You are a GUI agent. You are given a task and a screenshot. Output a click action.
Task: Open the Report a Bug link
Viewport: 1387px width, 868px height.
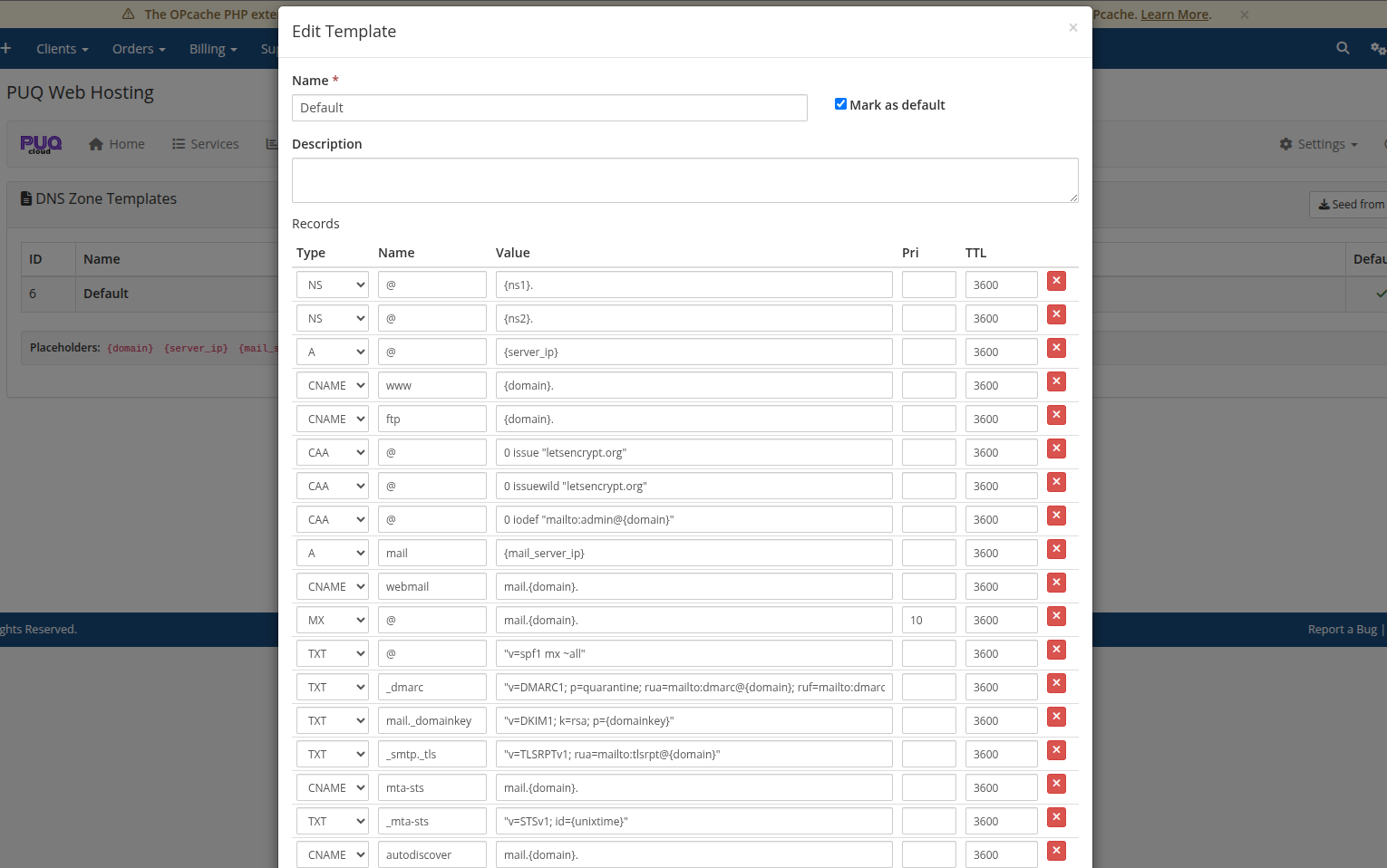1342,629
